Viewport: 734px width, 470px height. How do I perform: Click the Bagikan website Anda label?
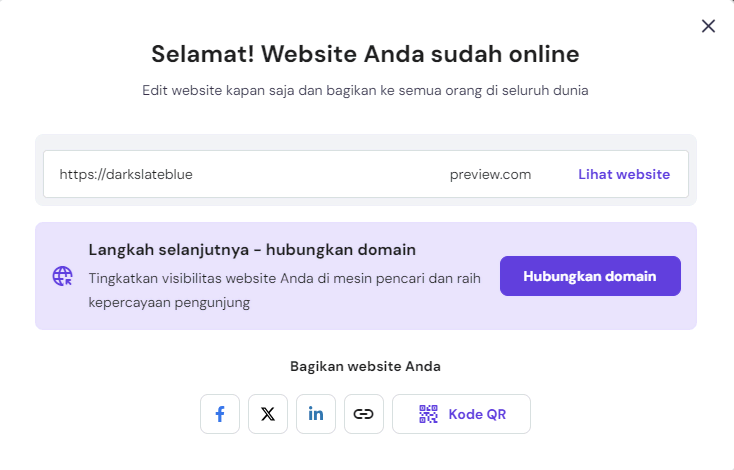coord(365,366)
